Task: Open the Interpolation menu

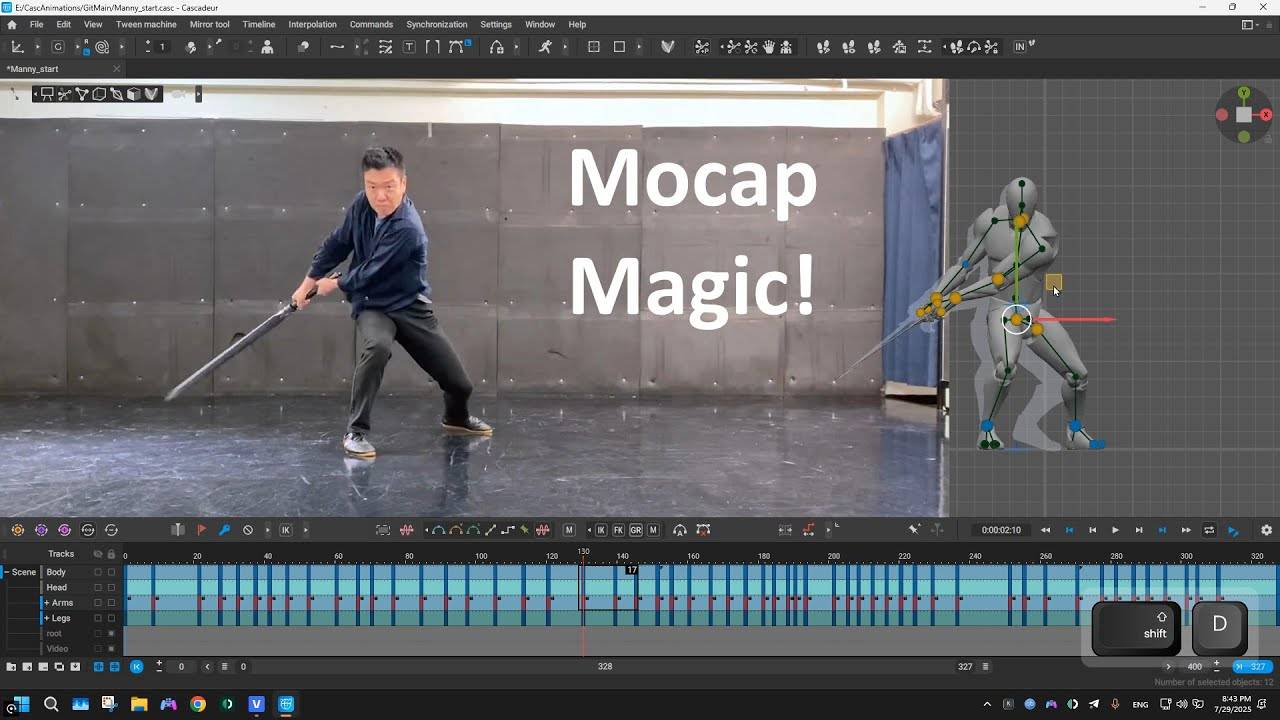Action: 312,24
